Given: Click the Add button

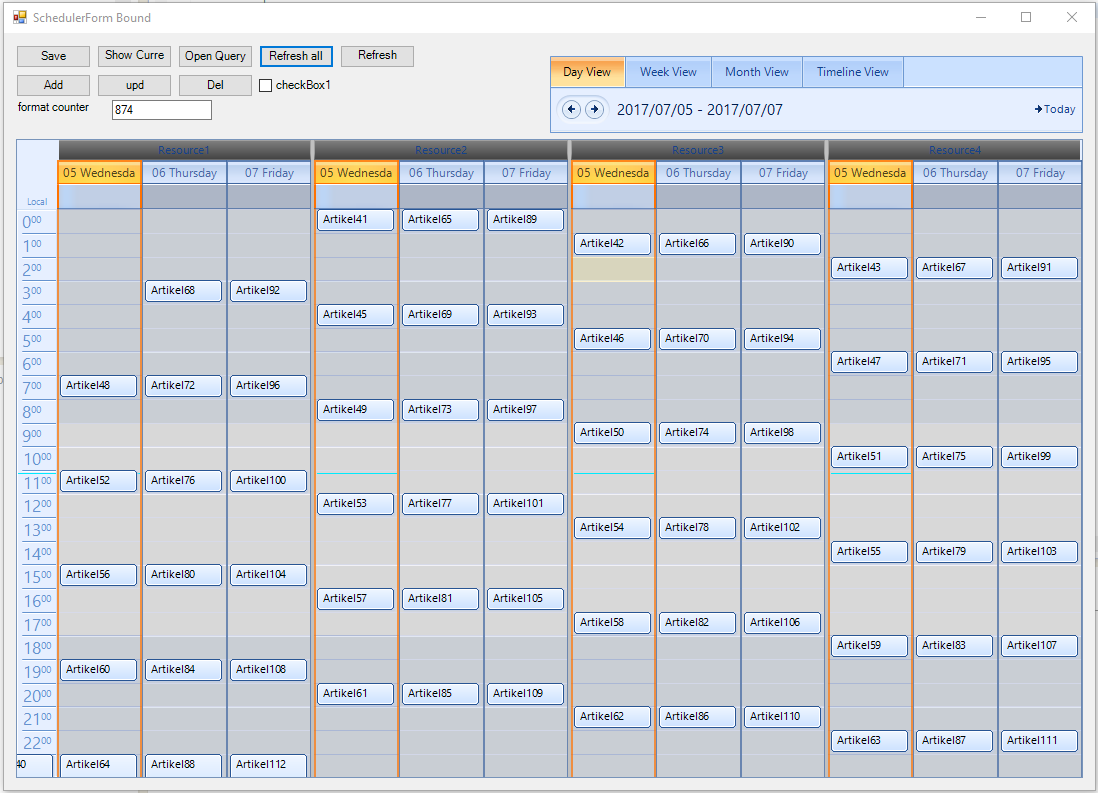Looking at the screenshot, I should (53, 85).
